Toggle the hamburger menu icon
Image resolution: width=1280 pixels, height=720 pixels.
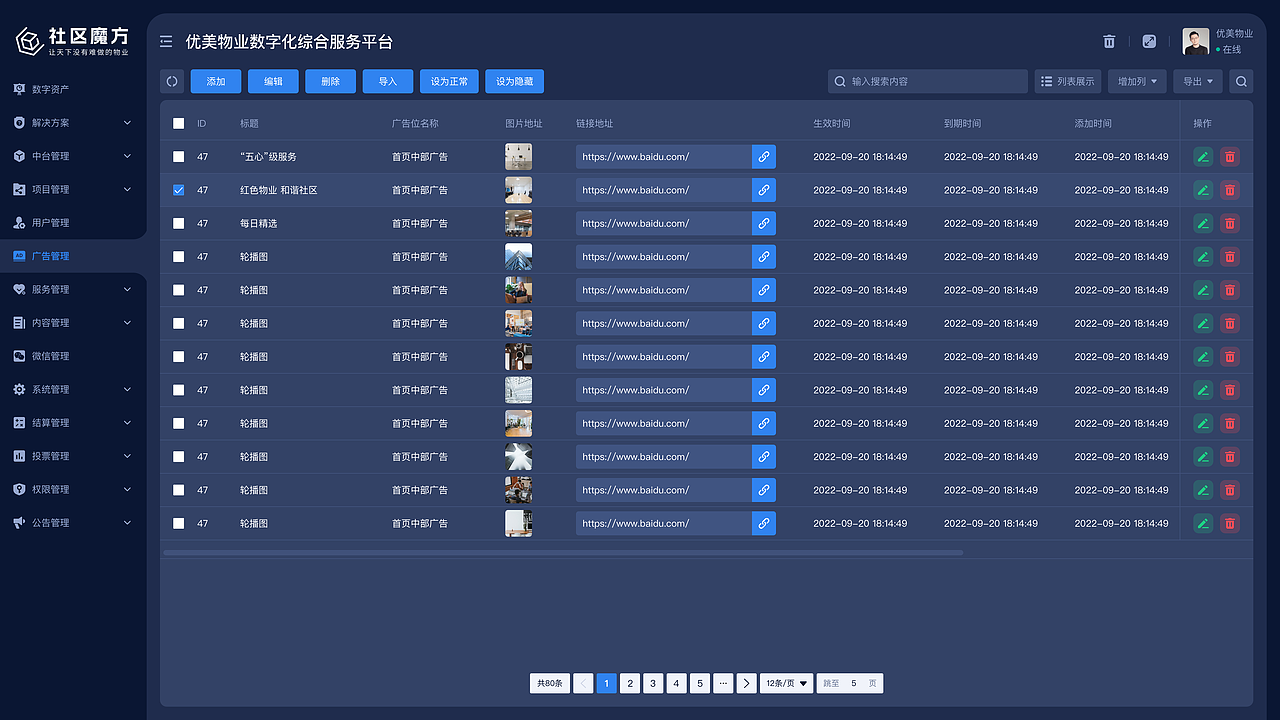(x=166, y=42)
